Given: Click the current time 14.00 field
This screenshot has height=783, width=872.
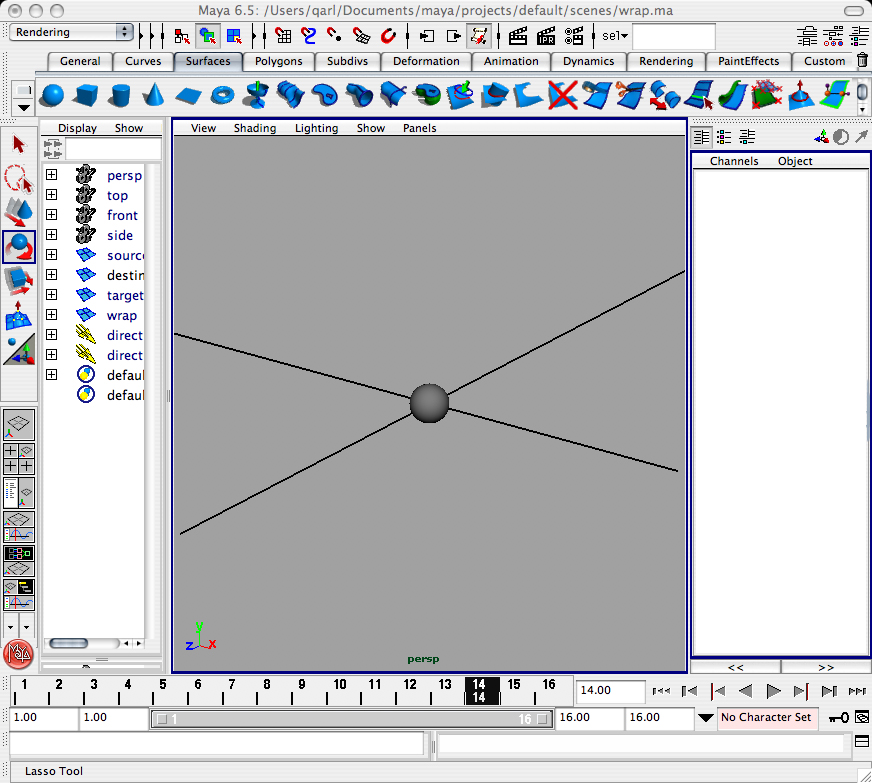Looking at the screenshot, I should pyautogui.click(x=610, y=690).
